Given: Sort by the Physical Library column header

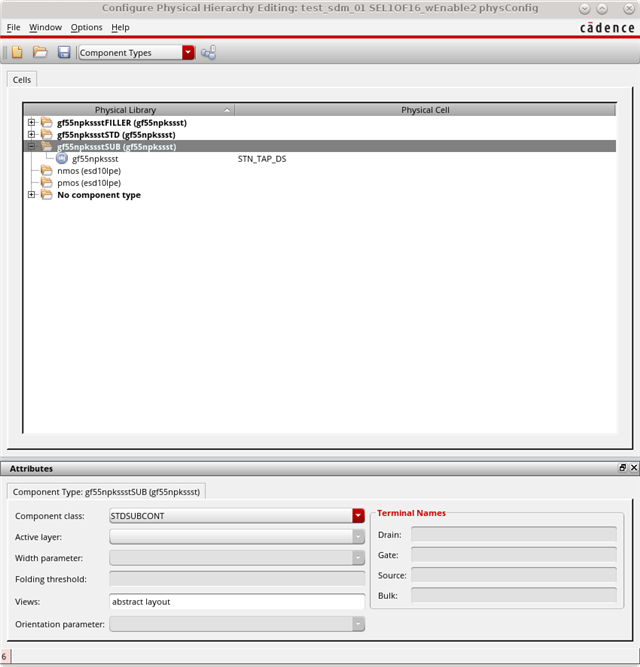Looking at the screenshot, I should pos(126,110).
